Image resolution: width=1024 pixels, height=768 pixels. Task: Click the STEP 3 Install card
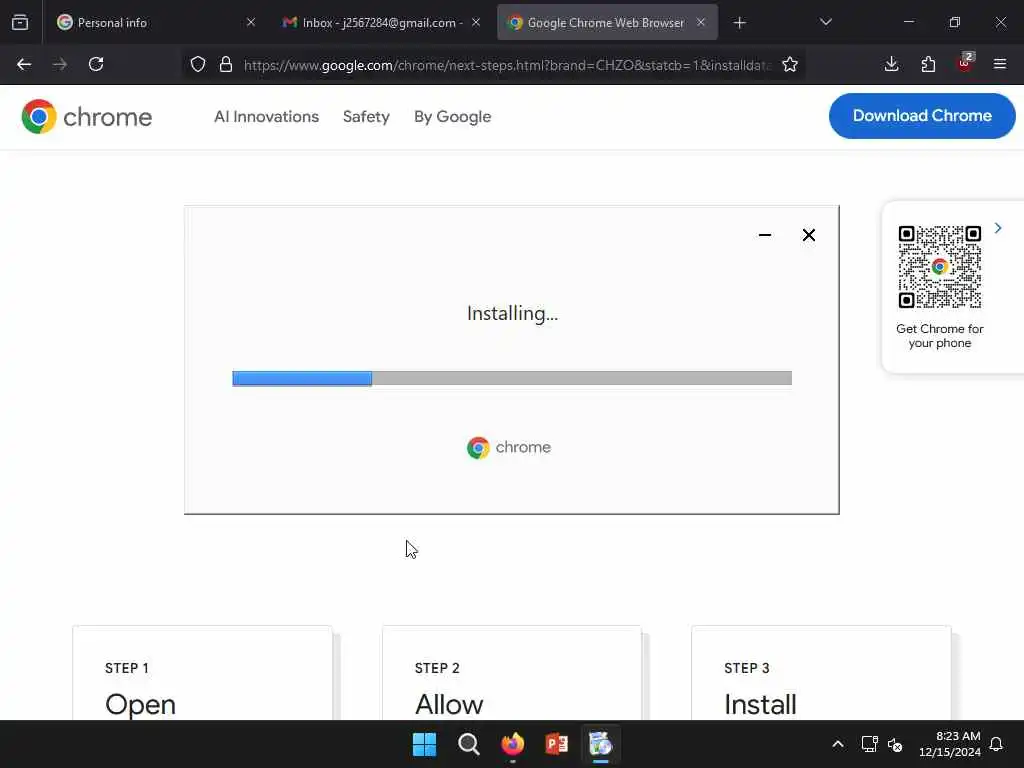click(x=821, y=673)
